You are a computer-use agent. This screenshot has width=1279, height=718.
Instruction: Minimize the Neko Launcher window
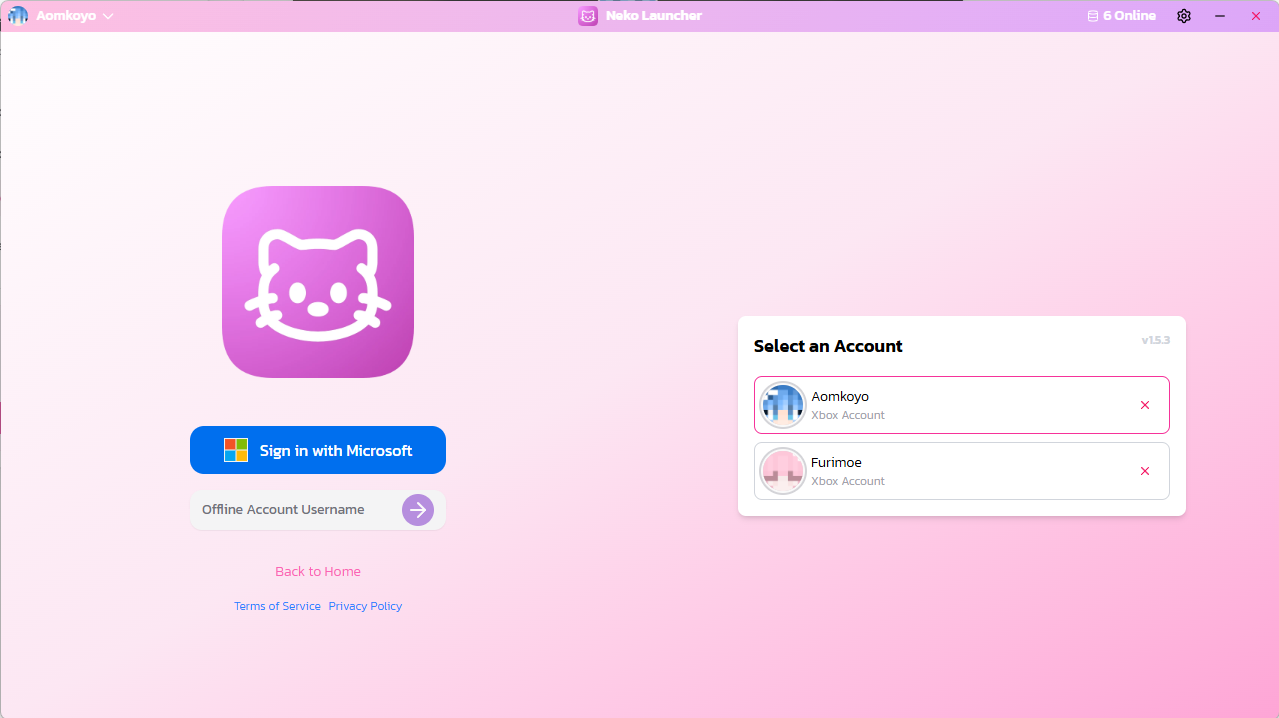point(1220,16)
